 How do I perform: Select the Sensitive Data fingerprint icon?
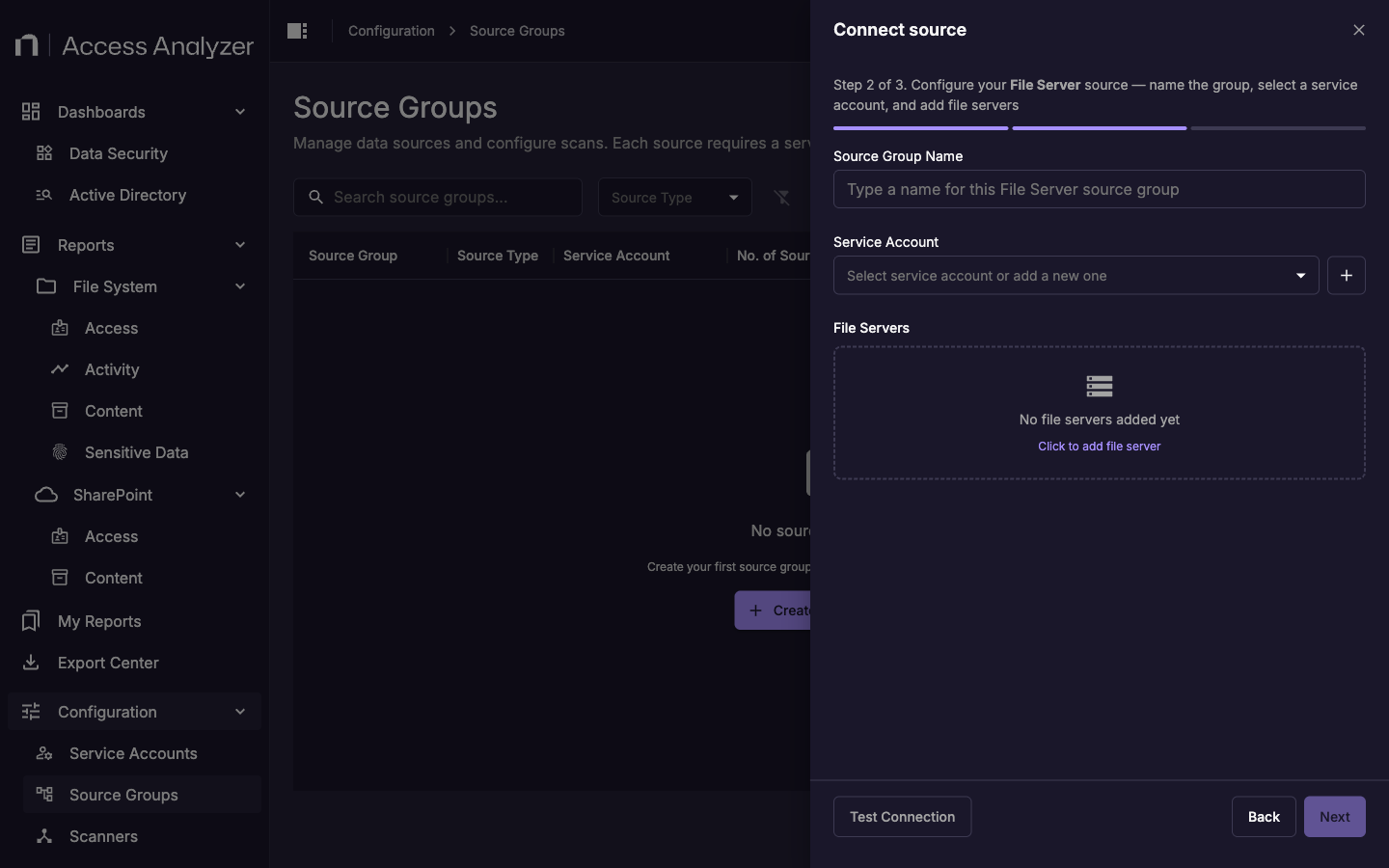click(x=60, y=452)
